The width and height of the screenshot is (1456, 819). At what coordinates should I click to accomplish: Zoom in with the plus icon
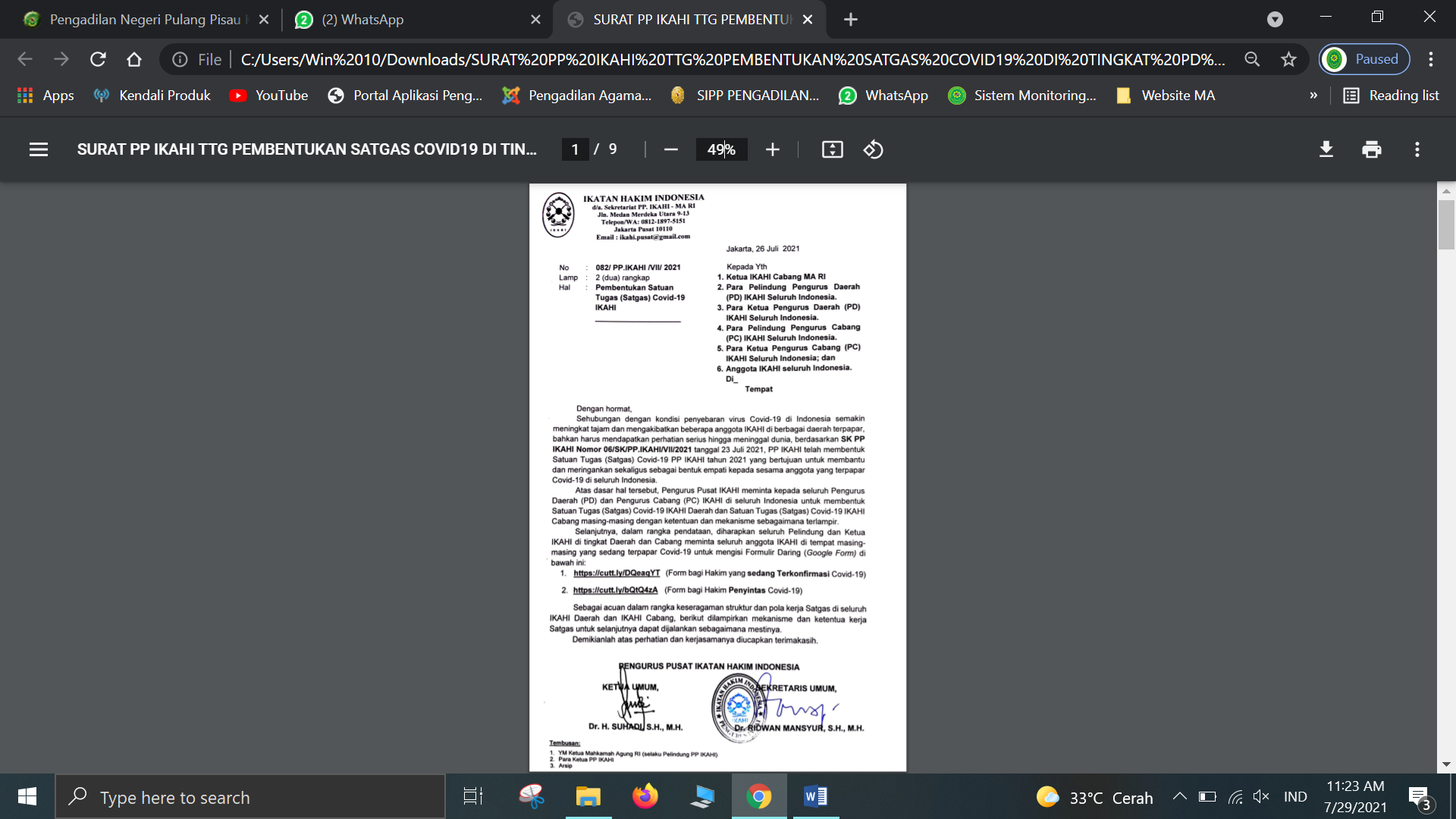click(772, 149)
